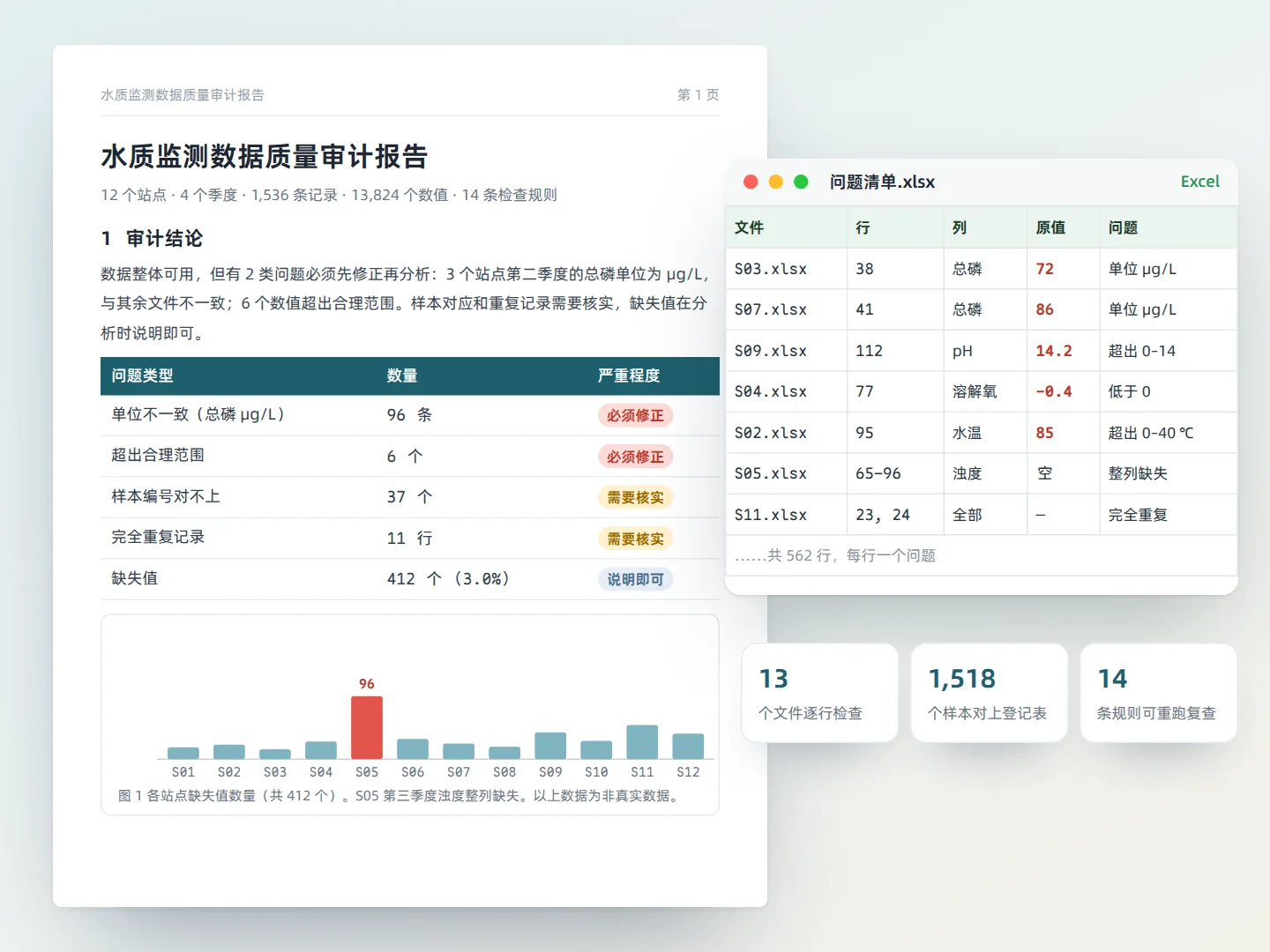
Task: Click the footer note 共 562 行，每行一个问题
Action: 835,555
